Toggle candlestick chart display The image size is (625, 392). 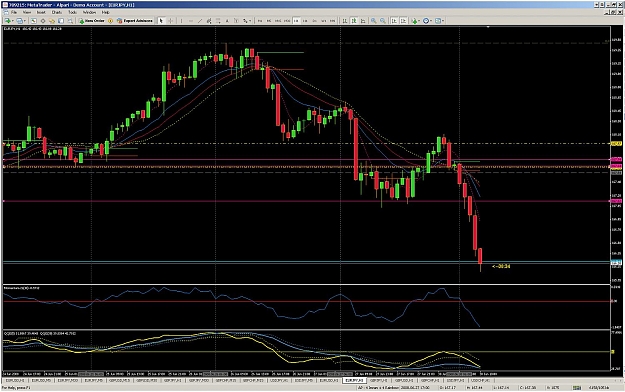354,21
